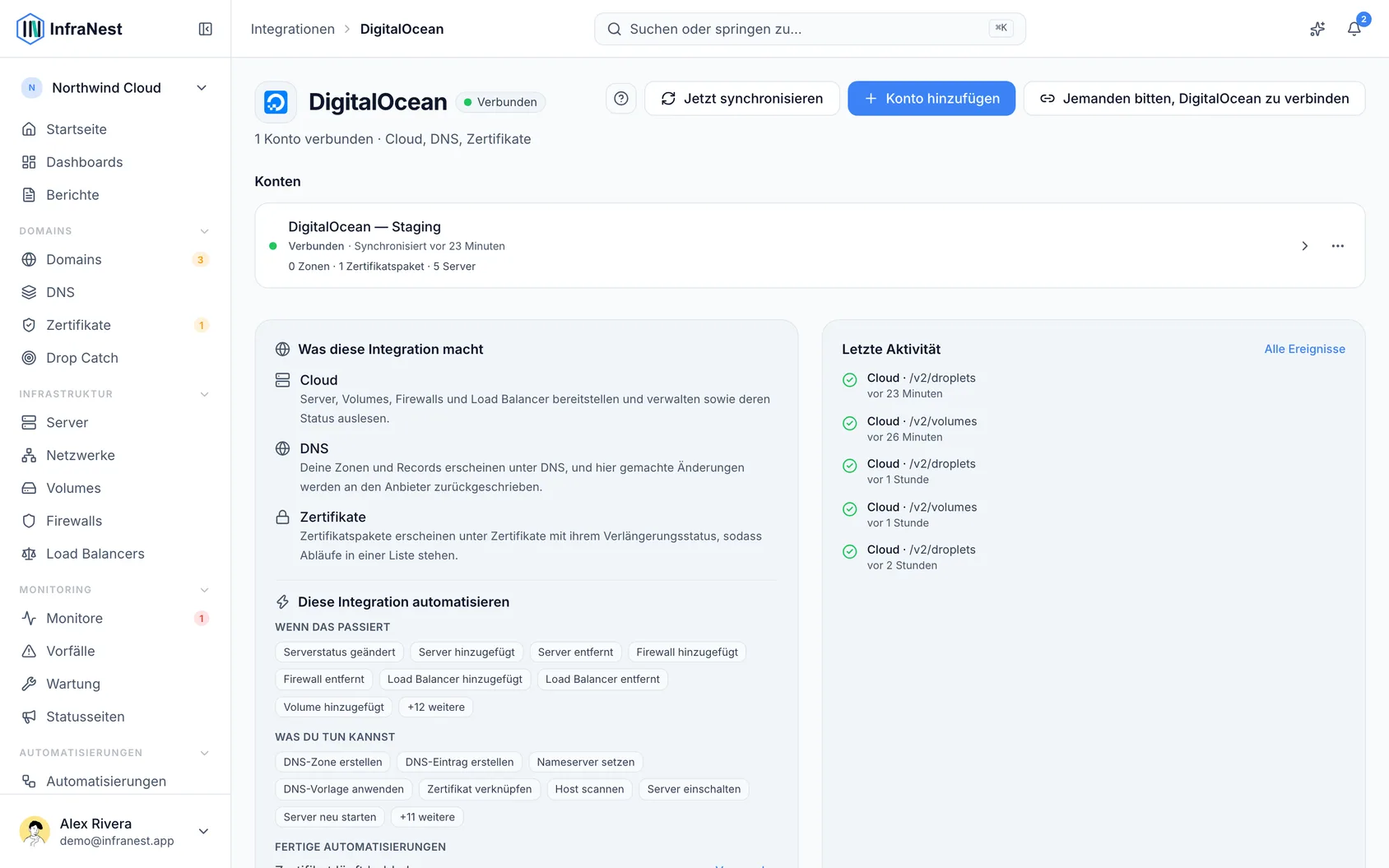Collapse the AUTOMATISIERUNGEN sidebar section
The image size is (1389, 868).
[x=204, y=753]
